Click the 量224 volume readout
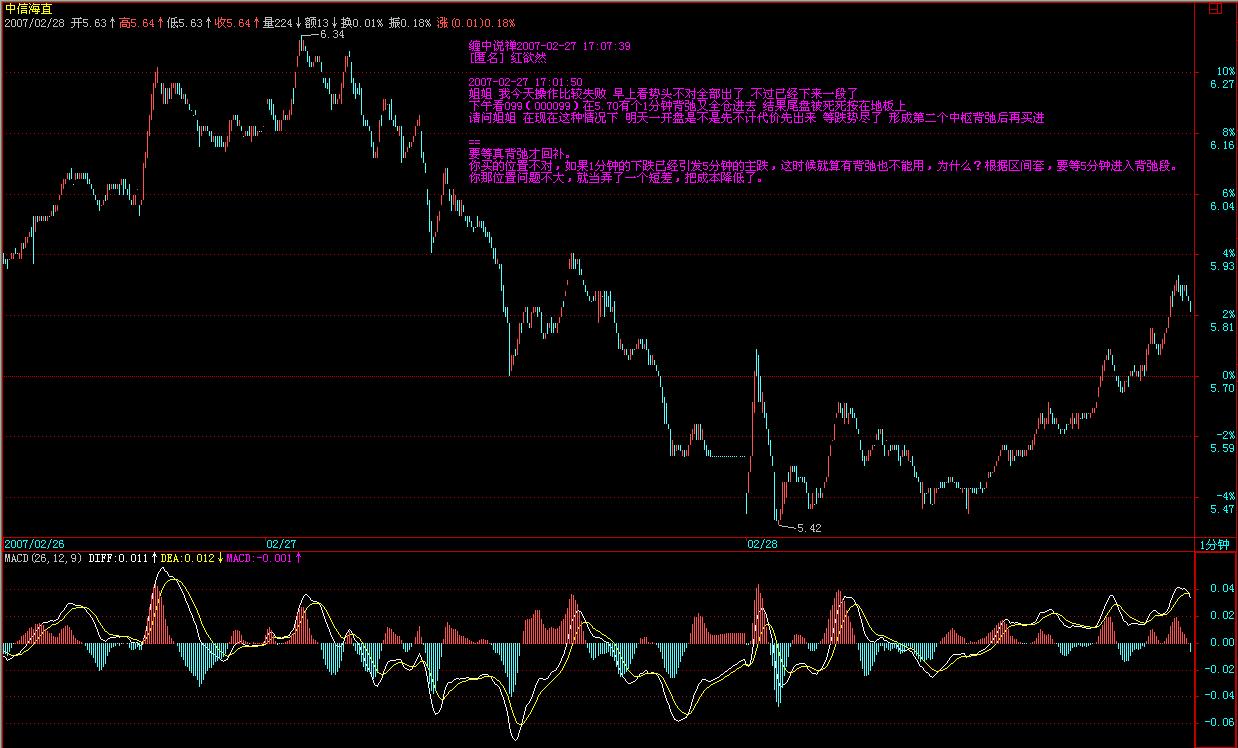The width and height of the screenshot is (1238, 748). click(x=277, y=22)
